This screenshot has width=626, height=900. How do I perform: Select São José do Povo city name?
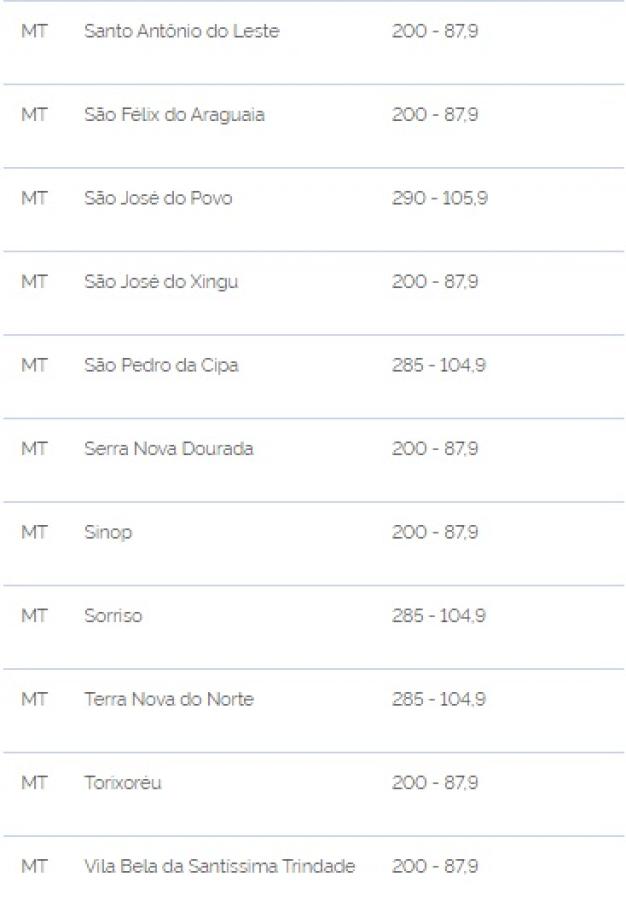point(158,198)
